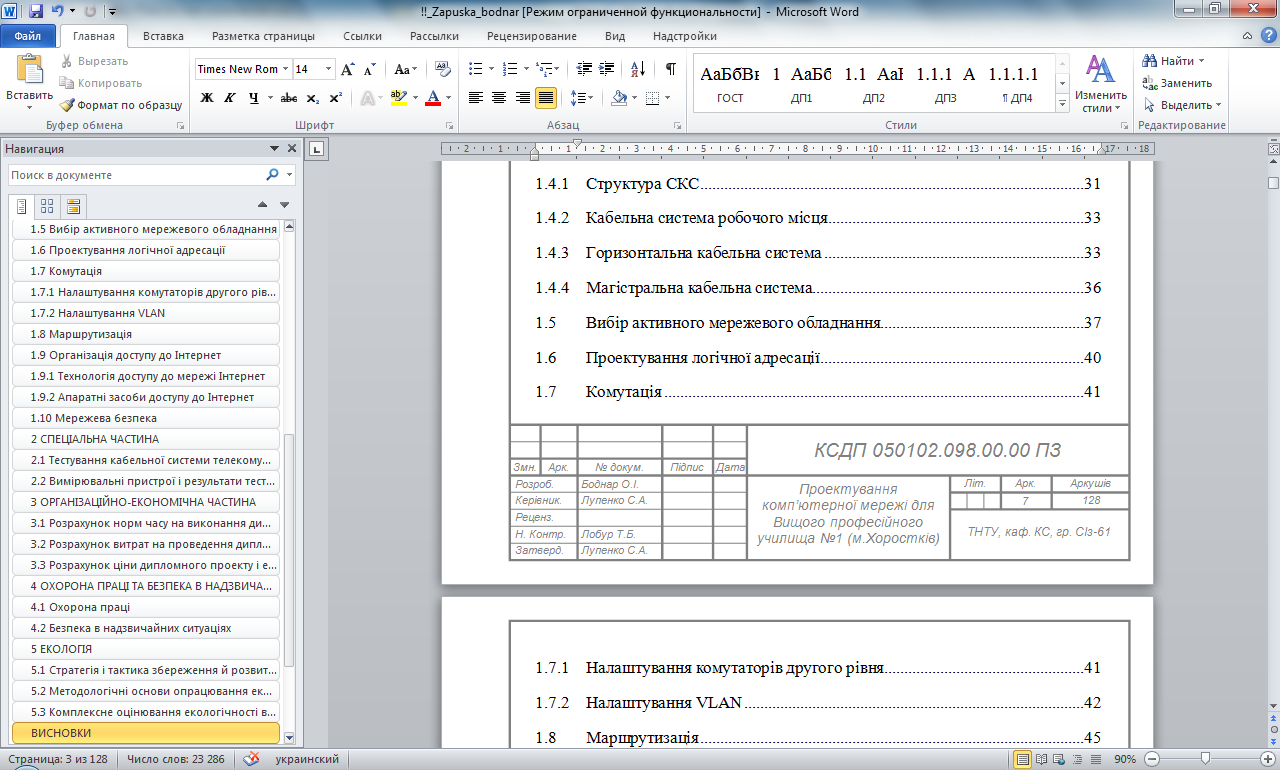Click the Underline (Ч) button
The width and height of the screenshot is (1280, 770).
tap(254, 98)
